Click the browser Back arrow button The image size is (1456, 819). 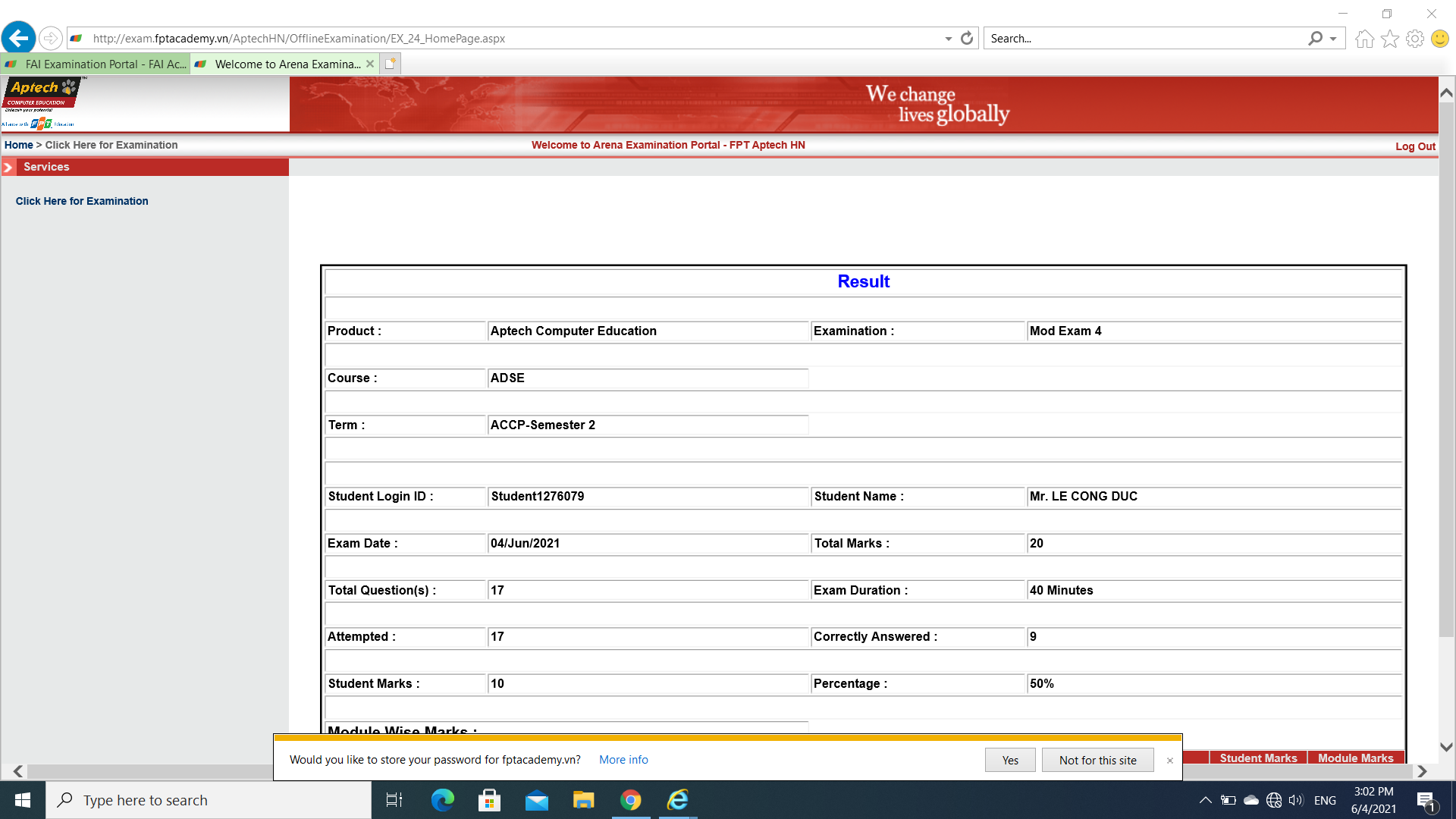point(18,38)
